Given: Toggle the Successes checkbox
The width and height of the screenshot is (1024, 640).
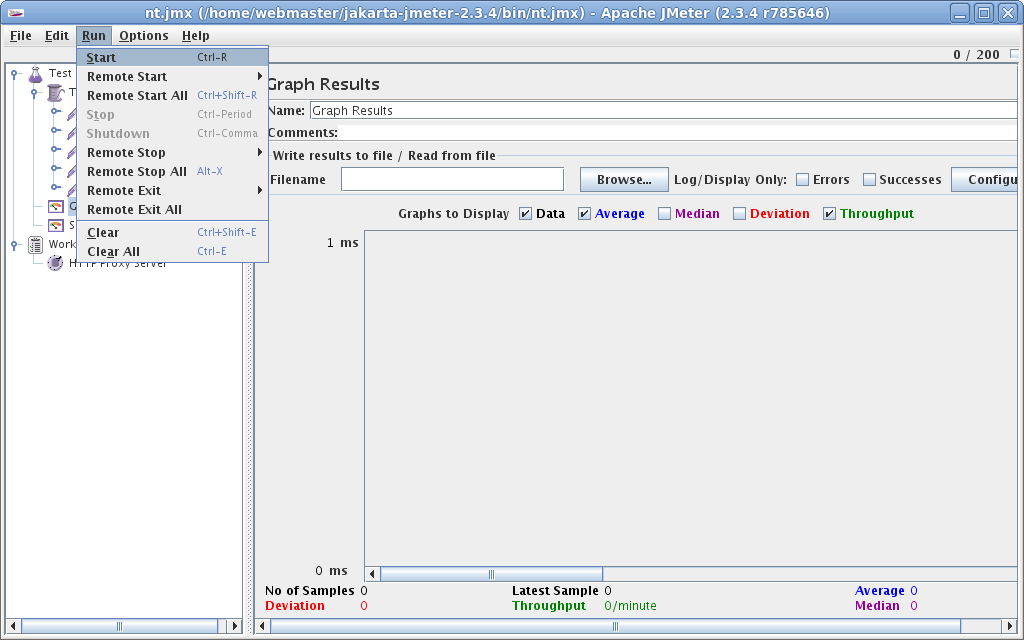Looking at the screenshot, I should 869,180.
